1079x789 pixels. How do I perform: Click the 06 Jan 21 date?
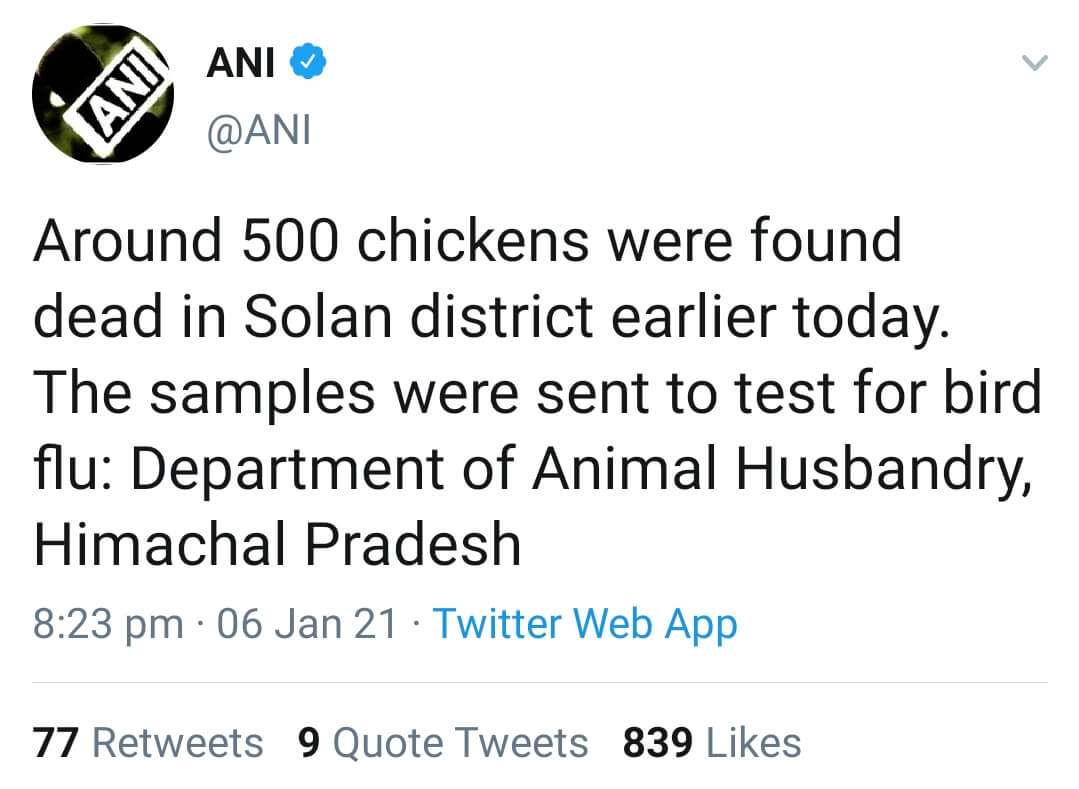306,624
